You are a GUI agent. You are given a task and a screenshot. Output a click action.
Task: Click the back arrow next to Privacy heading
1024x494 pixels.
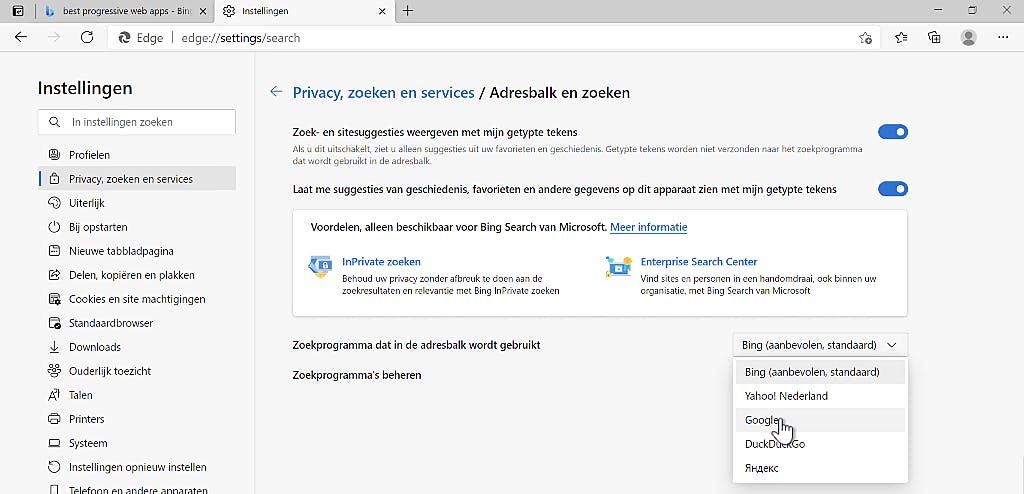(276, 92)
